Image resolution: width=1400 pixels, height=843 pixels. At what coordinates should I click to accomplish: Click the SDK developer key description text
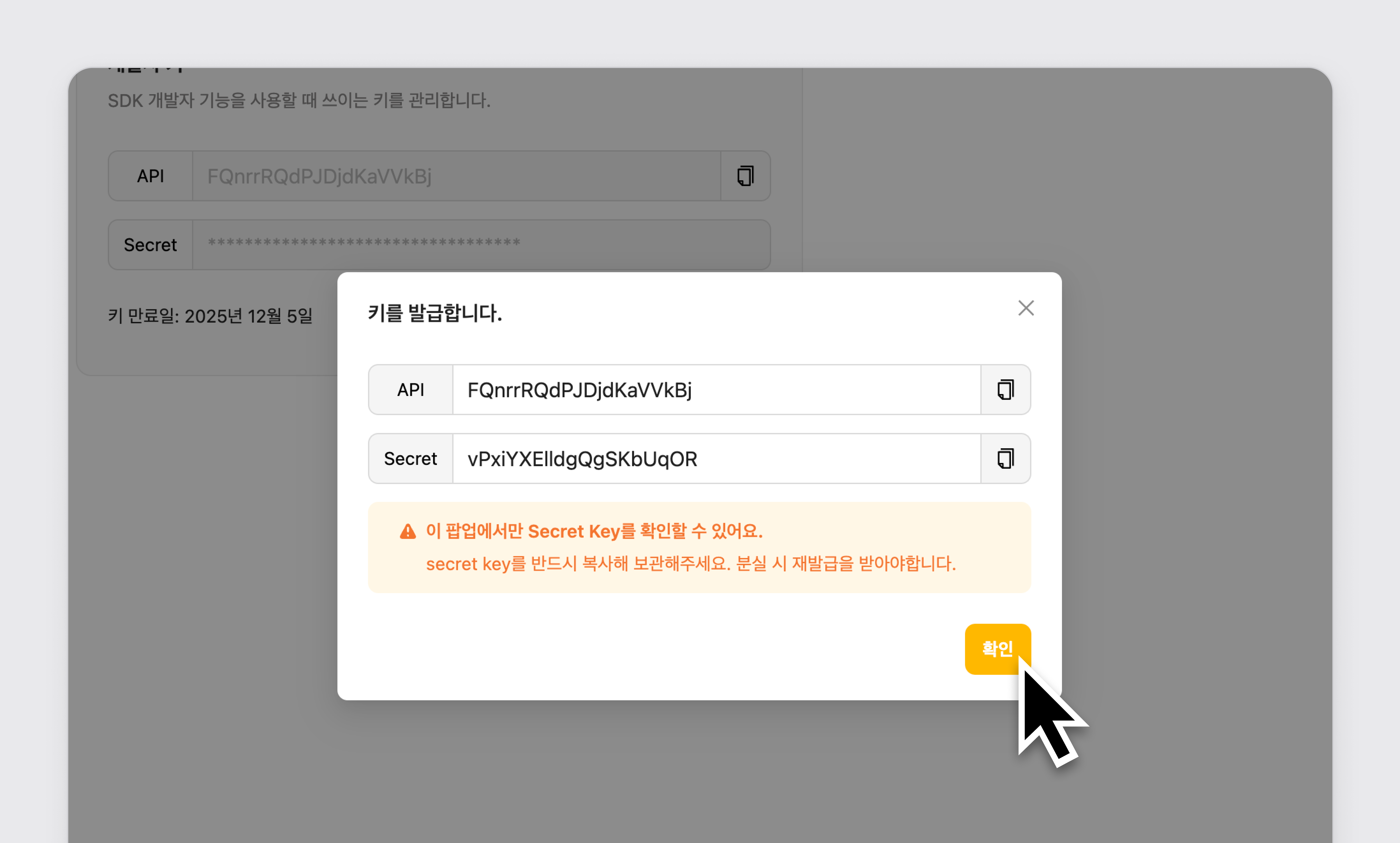tap(299, 100)
